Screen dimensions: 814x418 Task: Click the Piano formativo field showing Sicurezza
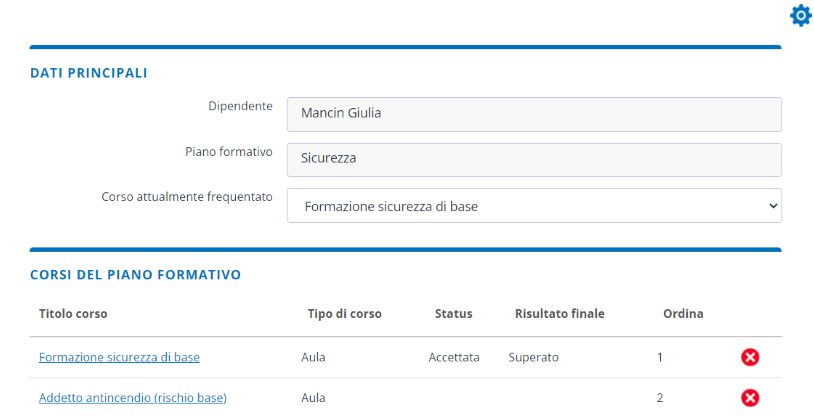pos(534,158)
